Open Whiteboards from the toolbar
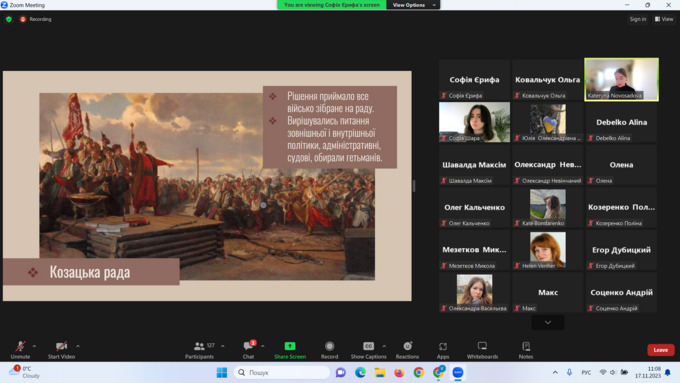Screen dimensions: 680x383 [x=482, y=350]
